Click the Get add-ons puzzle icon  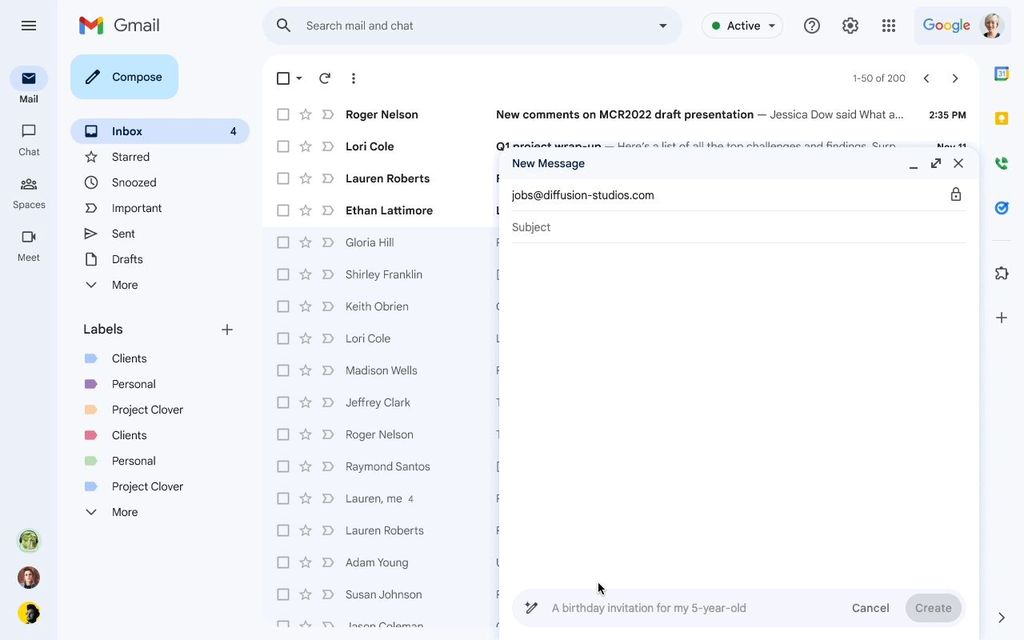click(x=1001, y=271)
